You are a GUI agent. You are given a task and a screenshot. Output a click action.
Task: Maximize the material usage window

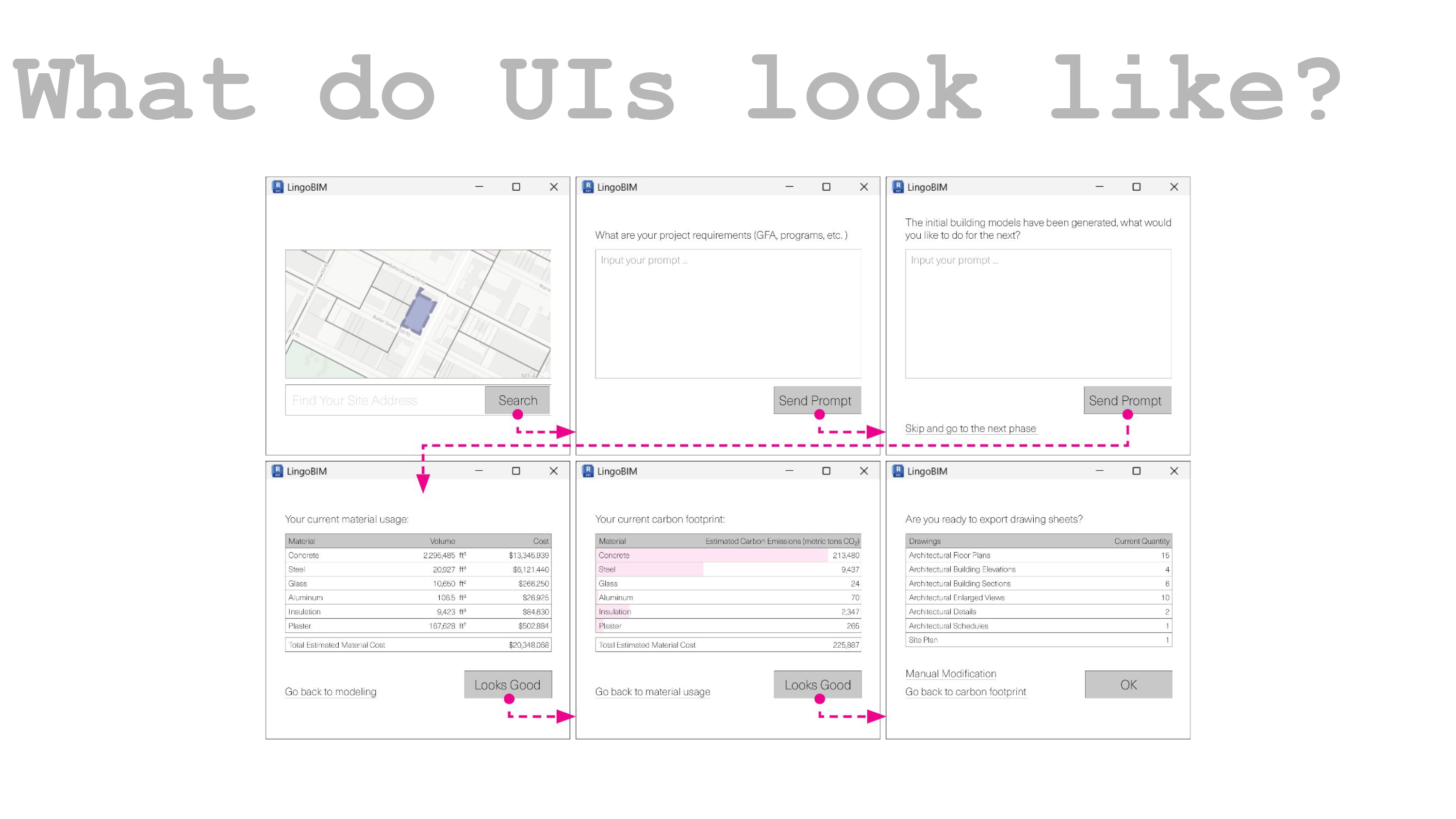point(516,471)
